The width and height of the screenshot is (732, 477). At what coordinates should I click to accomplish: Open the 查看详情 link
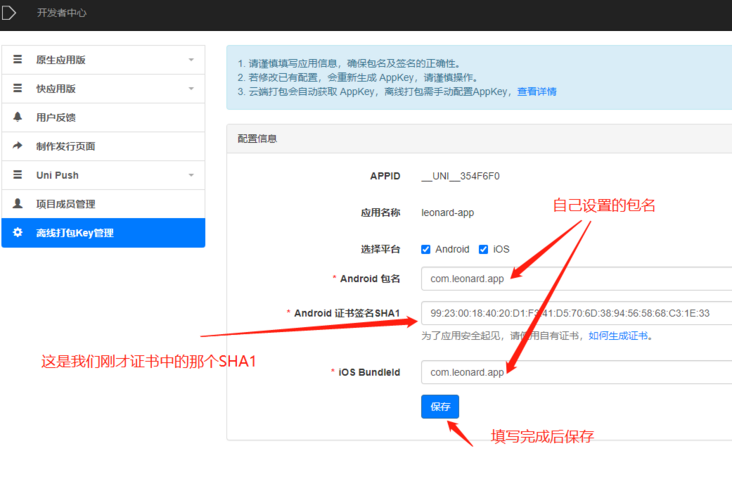tap(537, 91)
